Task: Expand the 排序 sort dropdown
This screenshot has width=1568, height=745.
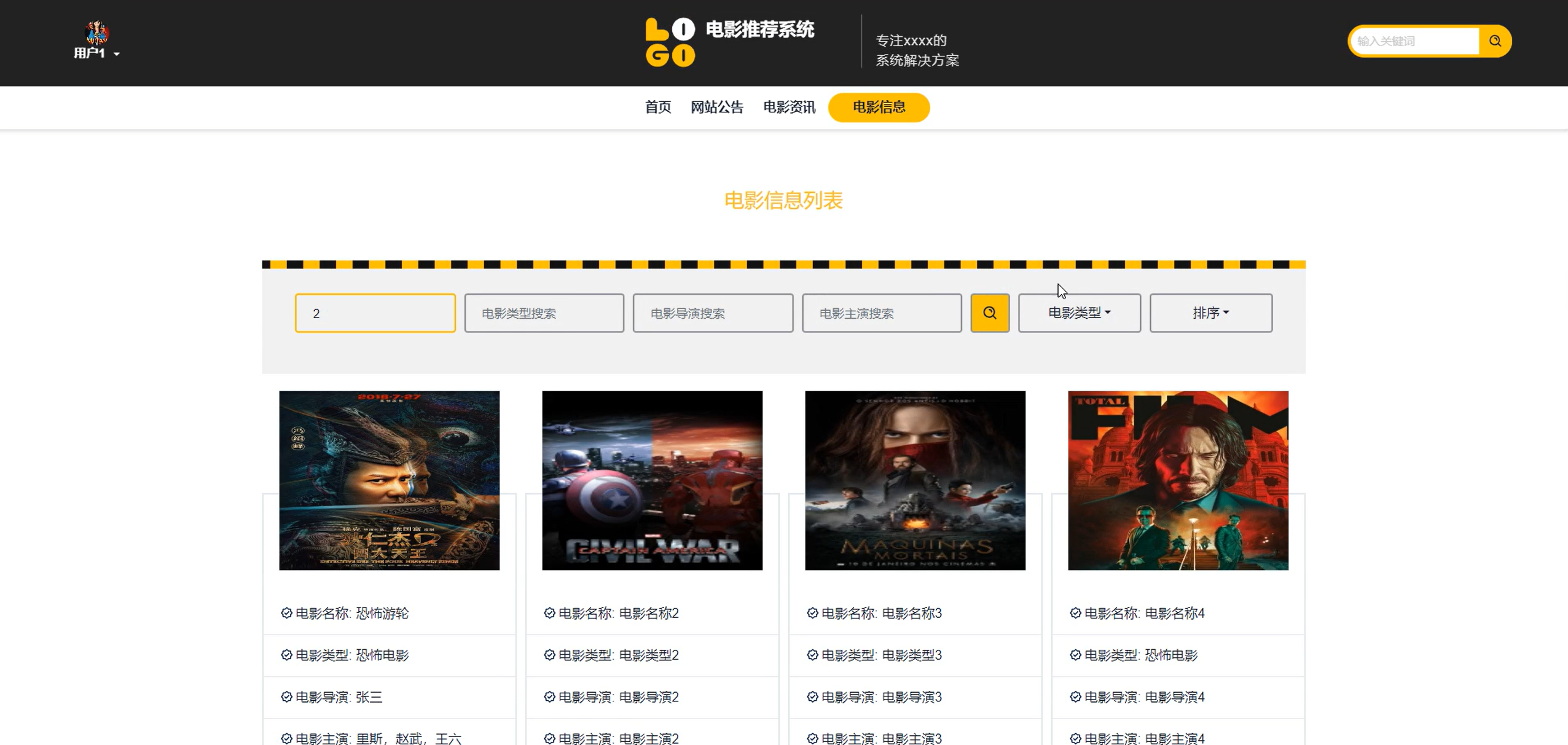Action: click(1210, 313)
